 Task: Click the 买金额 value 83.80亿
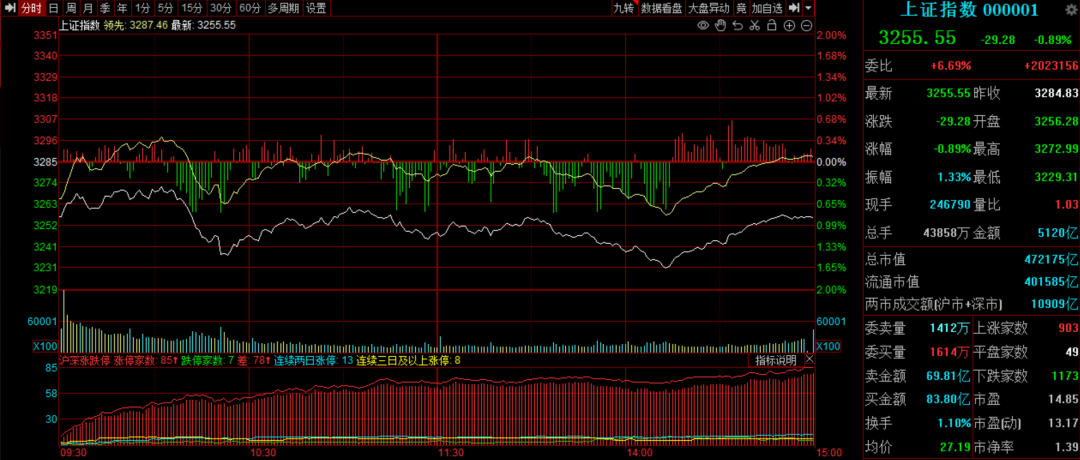coord(946,399)
